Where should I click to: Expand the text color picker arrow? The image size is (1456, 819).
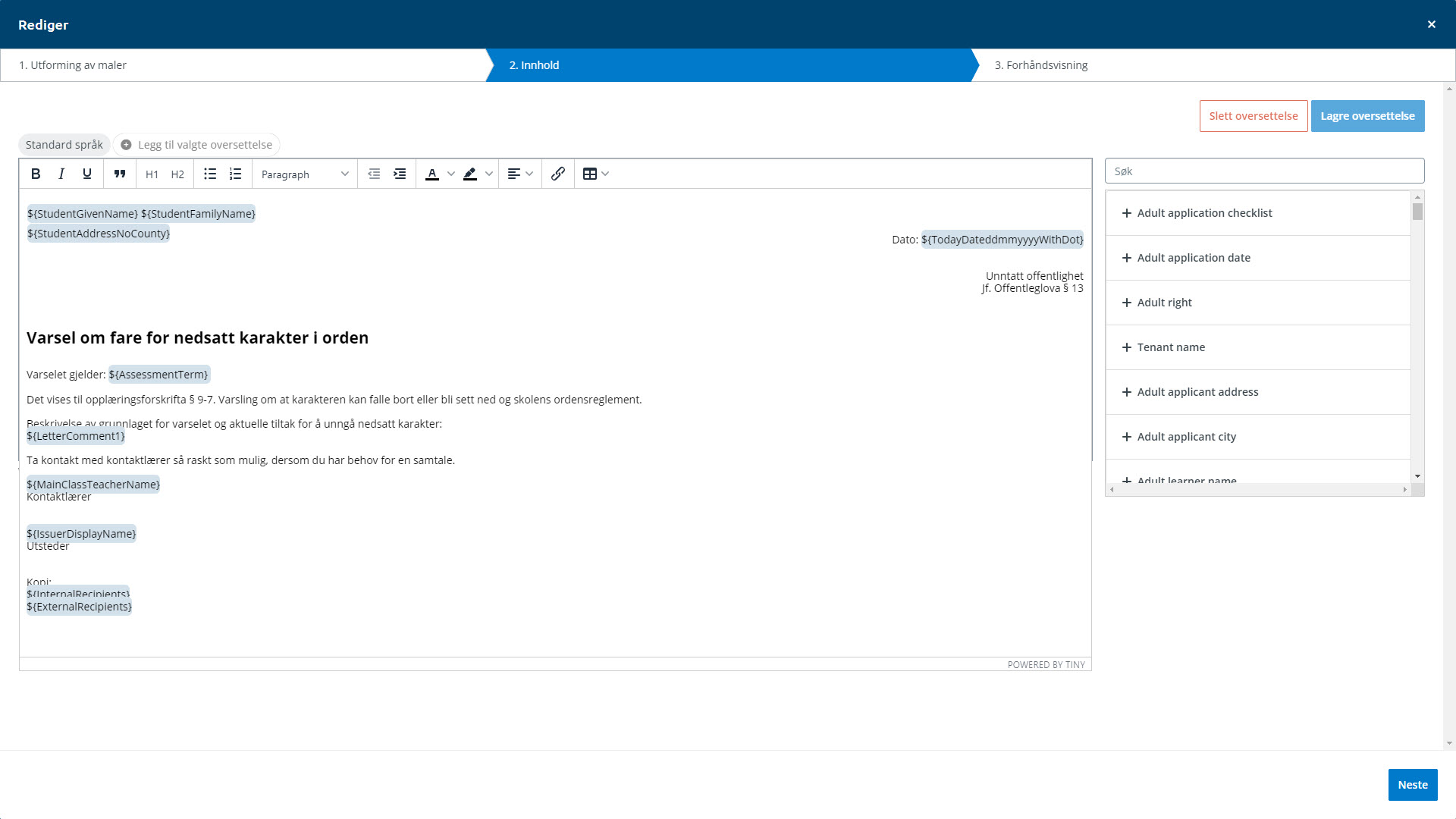(x=451, y=174)
